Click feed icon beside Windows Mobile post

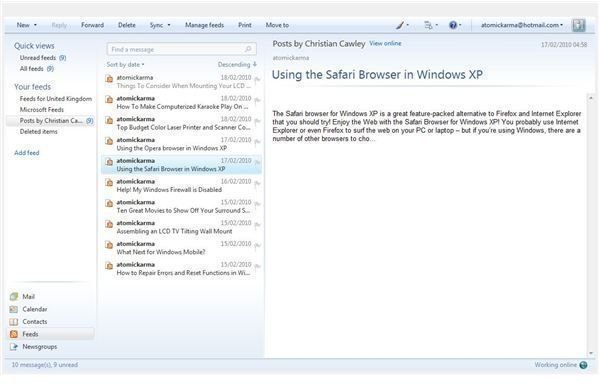109,245
